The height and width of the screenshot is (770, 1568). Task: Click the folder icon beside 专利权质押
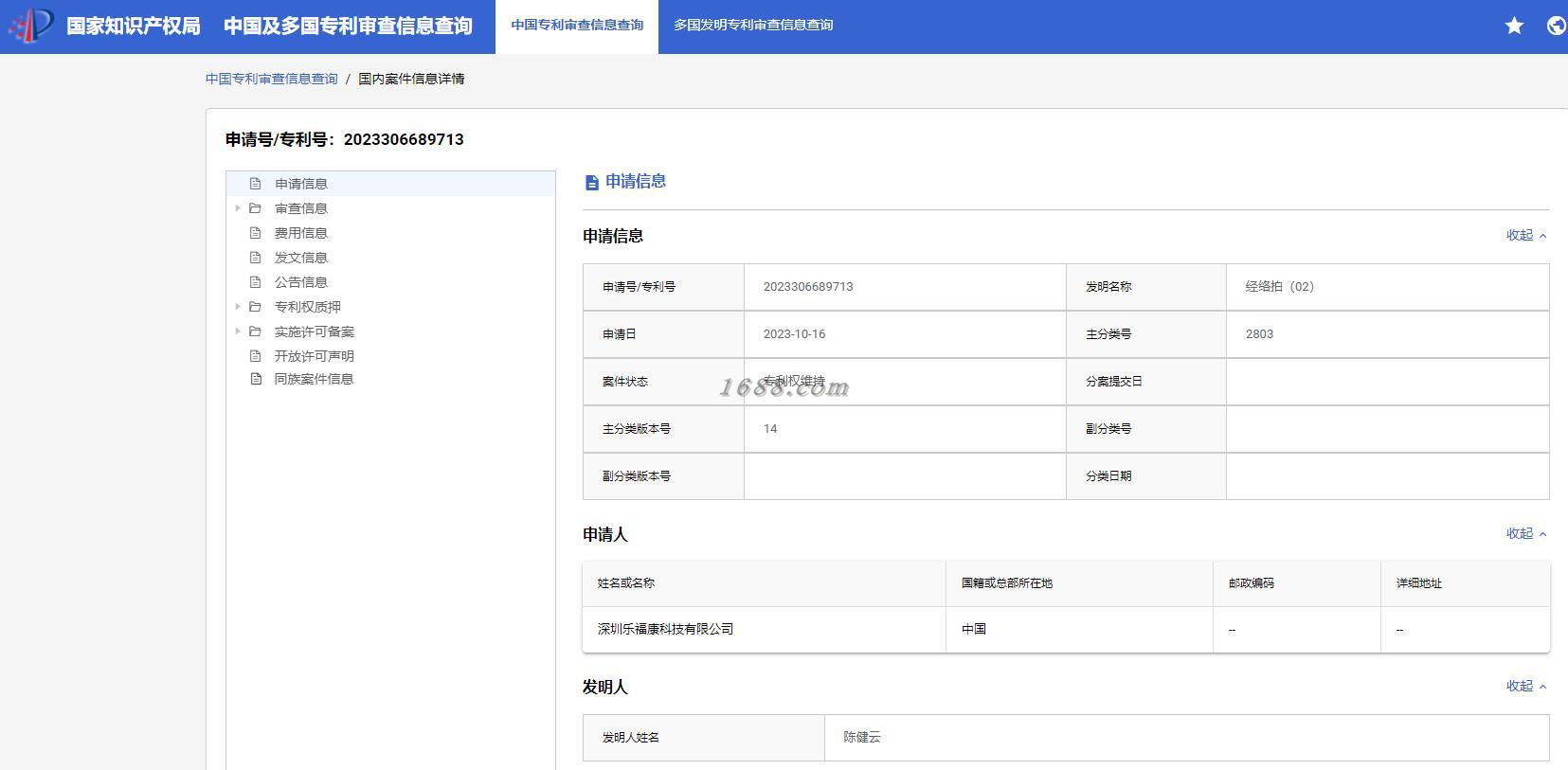click(255, 307)
